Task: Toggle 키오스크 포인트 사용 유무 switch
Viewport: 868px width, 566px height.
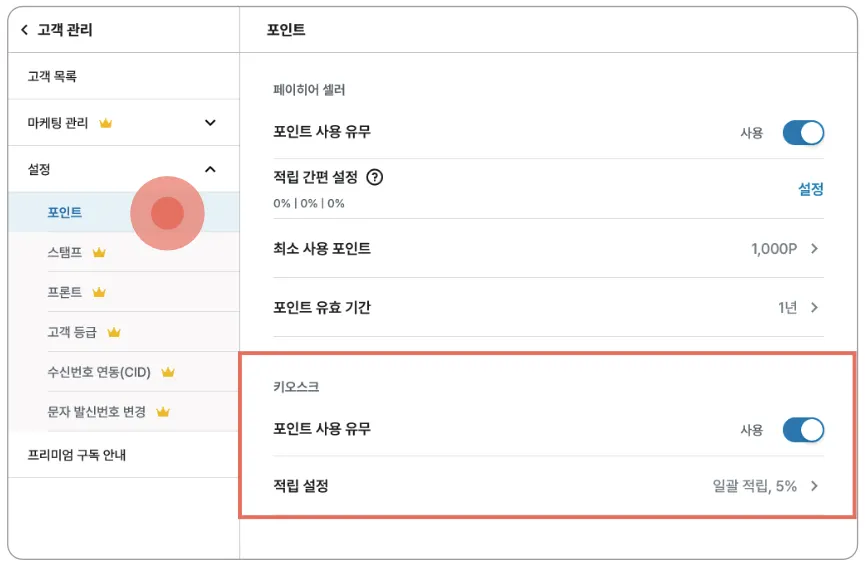Action: tap(803, 430)
